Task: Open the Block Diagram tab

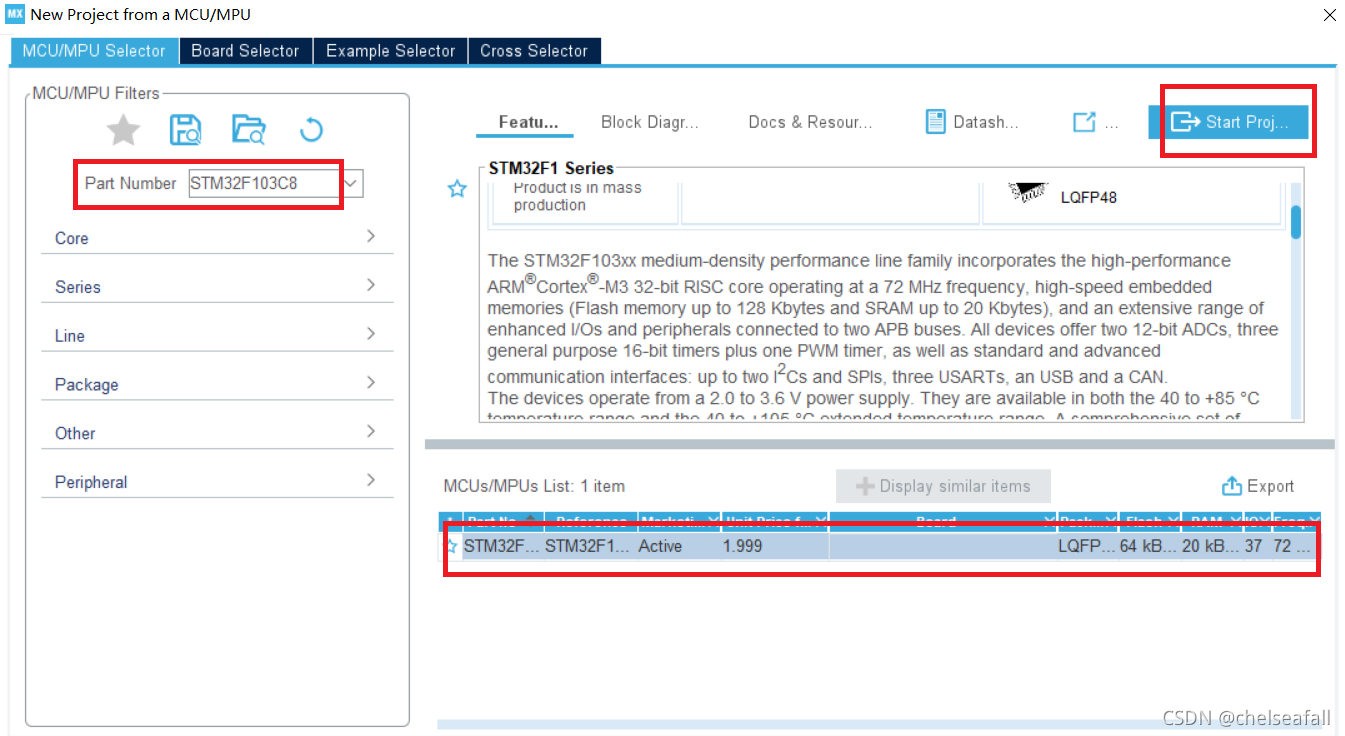Action: coord(650,122)
